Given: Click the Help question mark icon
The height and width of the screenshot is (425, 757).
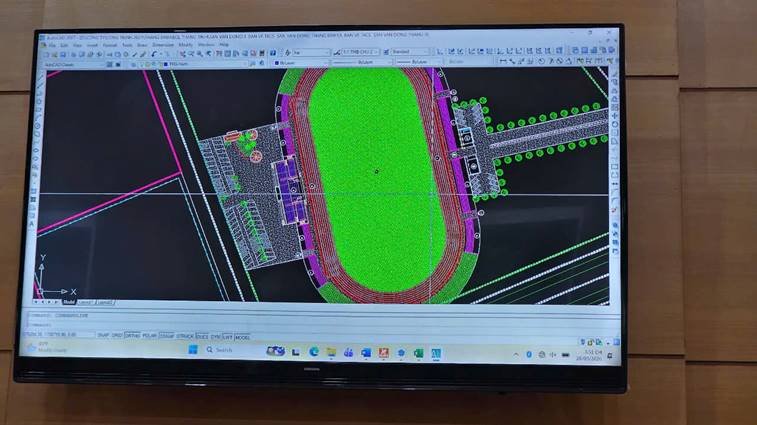Looking at the screenshot, I should tap(272, 53).
